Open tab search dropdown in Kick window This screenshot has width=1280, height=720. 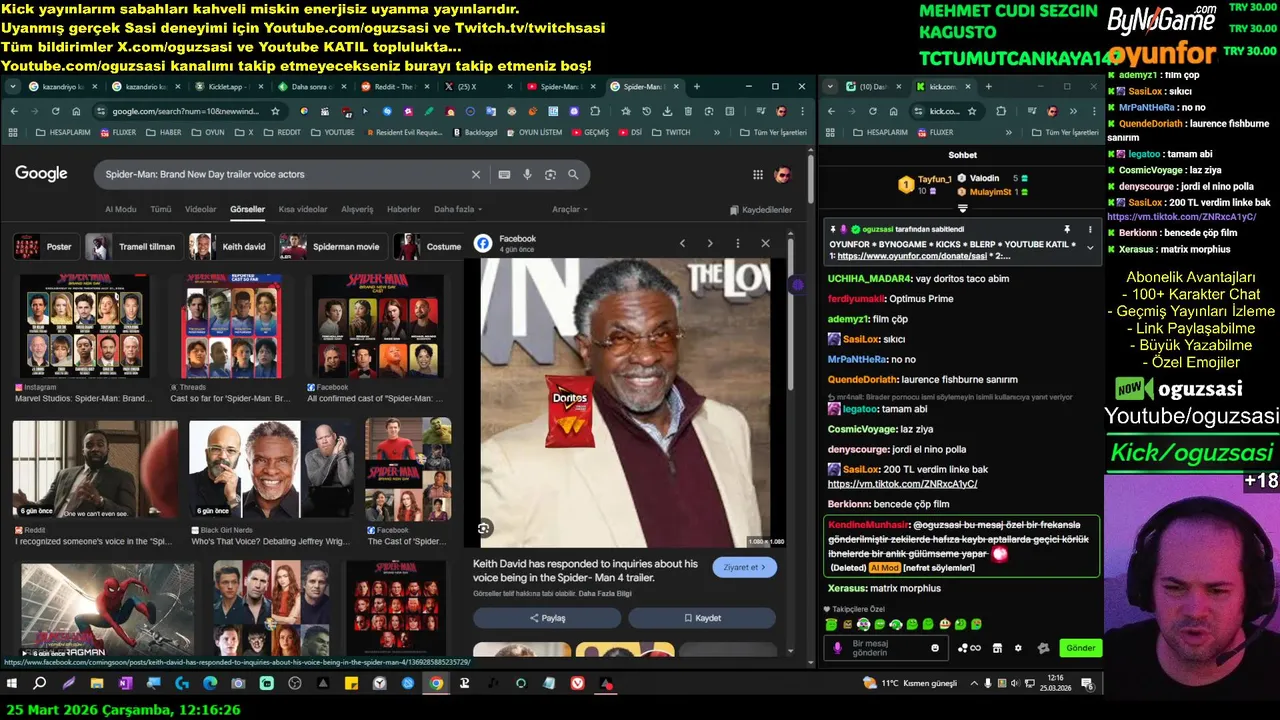(x=831, y=87)
